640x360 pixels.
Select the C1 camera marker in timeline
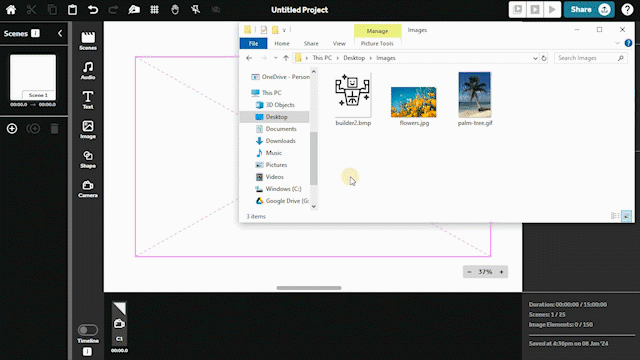119,329
